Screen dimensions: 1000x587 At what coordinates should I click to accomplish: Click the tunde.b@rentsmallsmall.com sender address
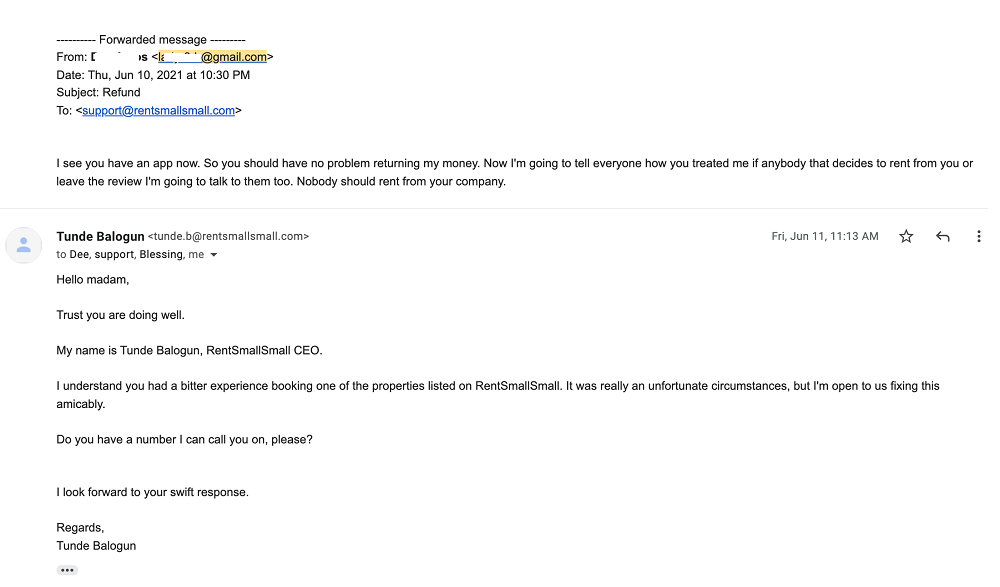tap(228, 237)
